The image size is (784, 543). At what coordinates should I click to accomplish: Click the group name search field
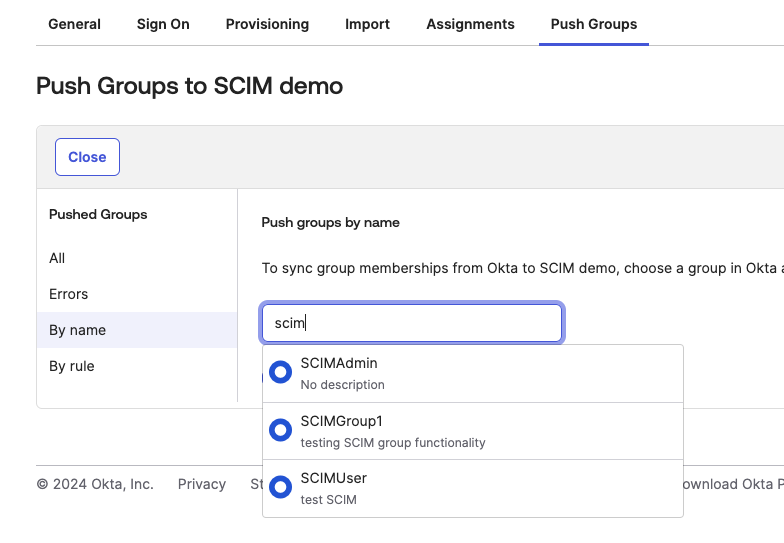[412, 323]
